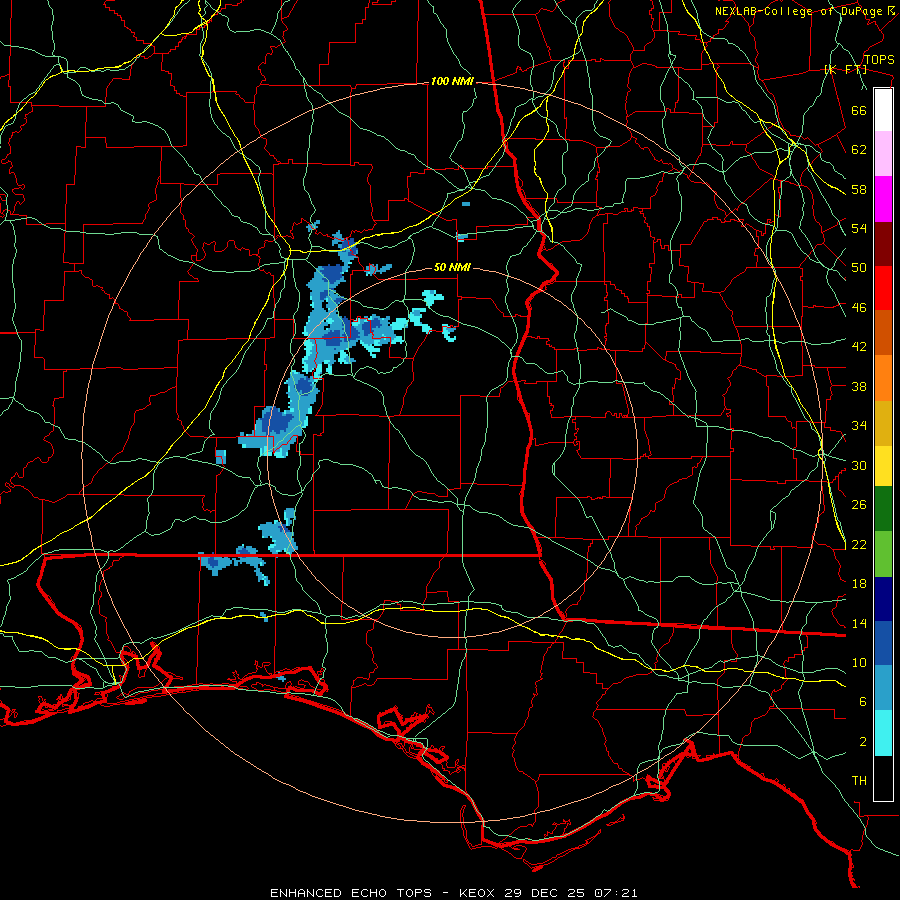Screen dimensions: 900x900
Task: Click the gold swatch between 38 and 34
Action: pyautogui.click(x=883, y=424)
